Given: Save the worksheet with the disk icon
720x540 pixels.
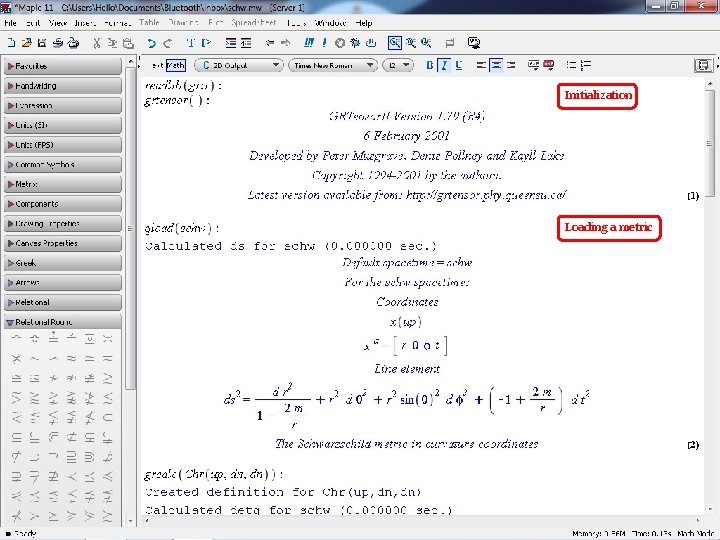Looking at the screenshot, I should pos(42,43).
